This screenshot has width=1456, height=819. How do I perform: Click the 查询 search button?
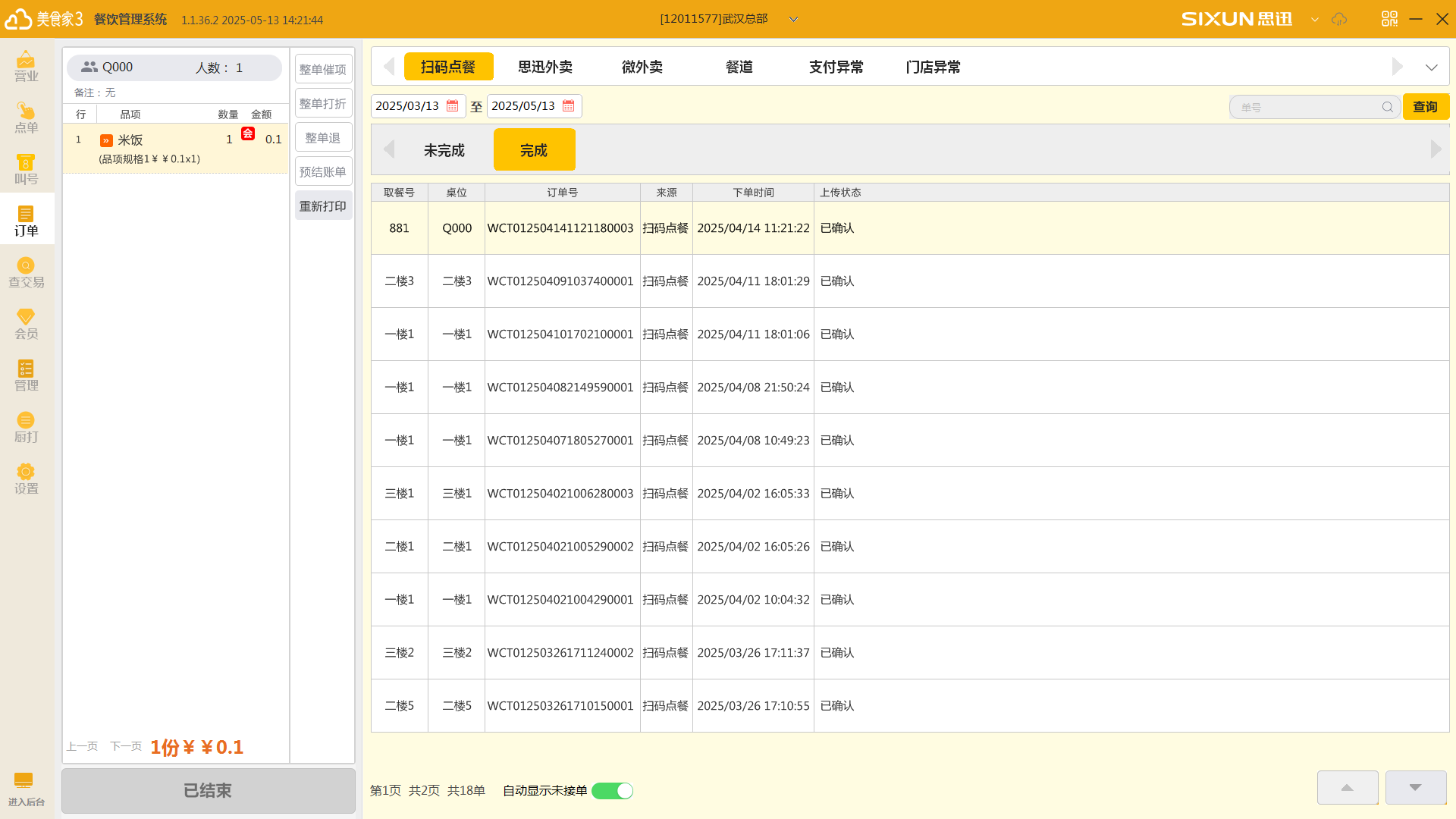pyautogui.click(x=1426, y=107)
